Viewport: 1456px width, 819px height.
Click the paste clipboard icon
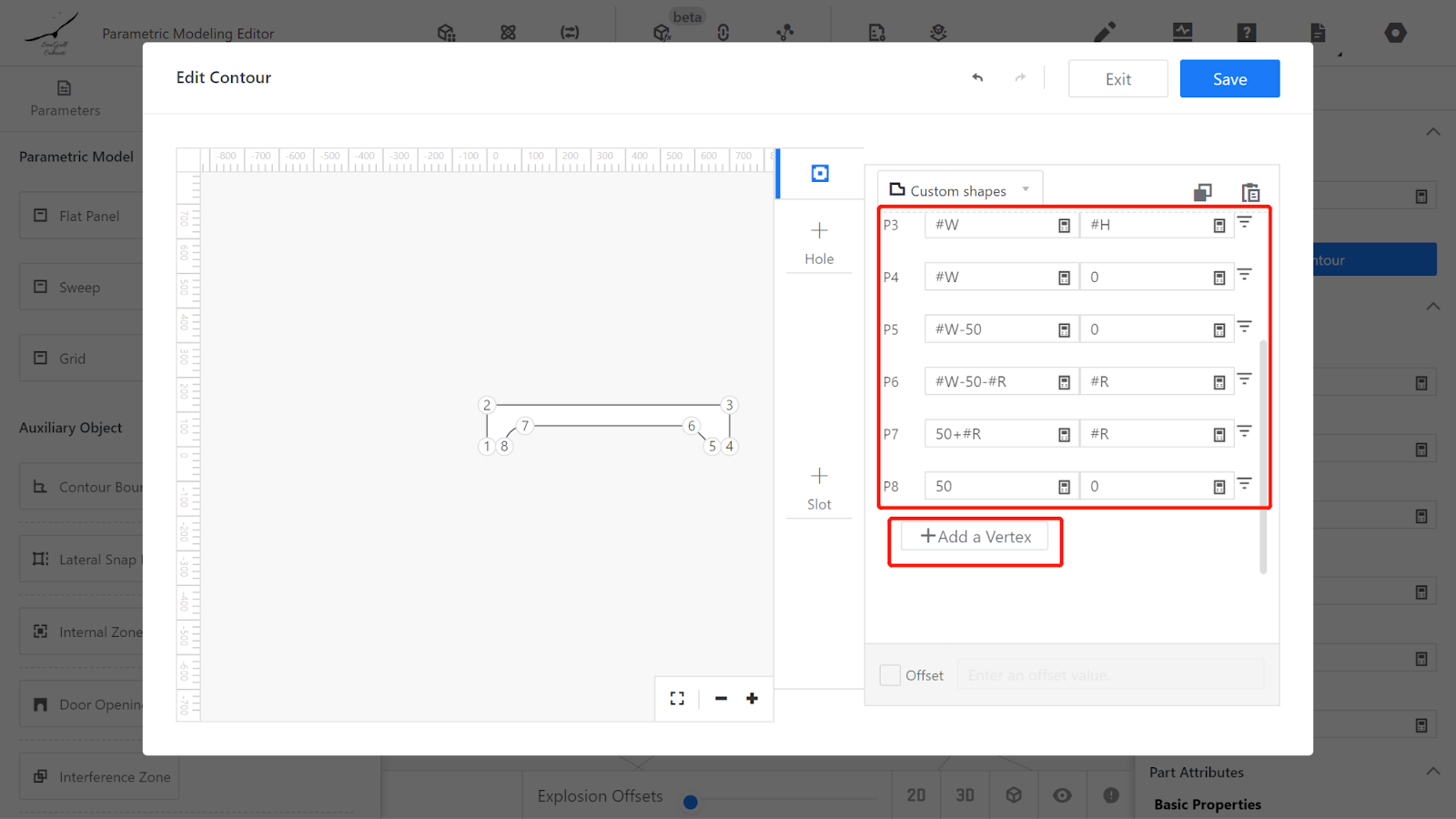1250,192
